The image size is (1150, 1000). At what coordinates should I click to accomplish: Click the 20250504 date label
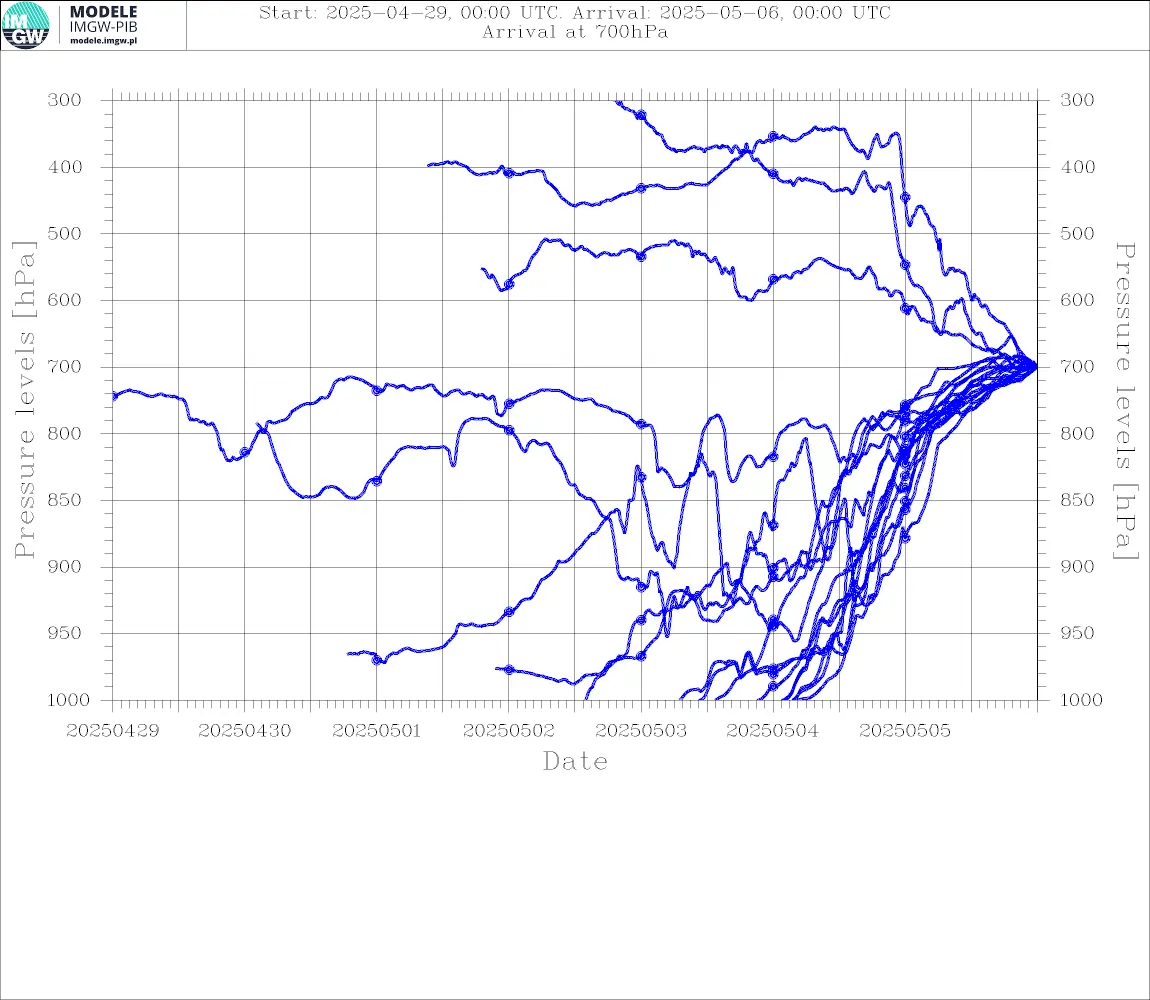(x=772, y=731)
